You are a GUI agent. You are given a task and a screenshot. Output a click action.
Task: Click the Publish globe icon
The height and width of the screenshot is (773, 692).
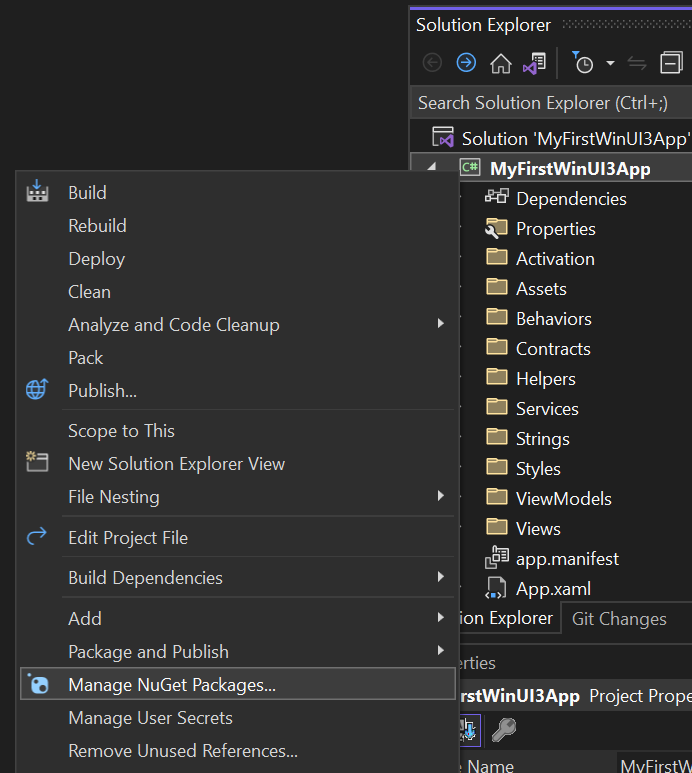tap(37, 389)
